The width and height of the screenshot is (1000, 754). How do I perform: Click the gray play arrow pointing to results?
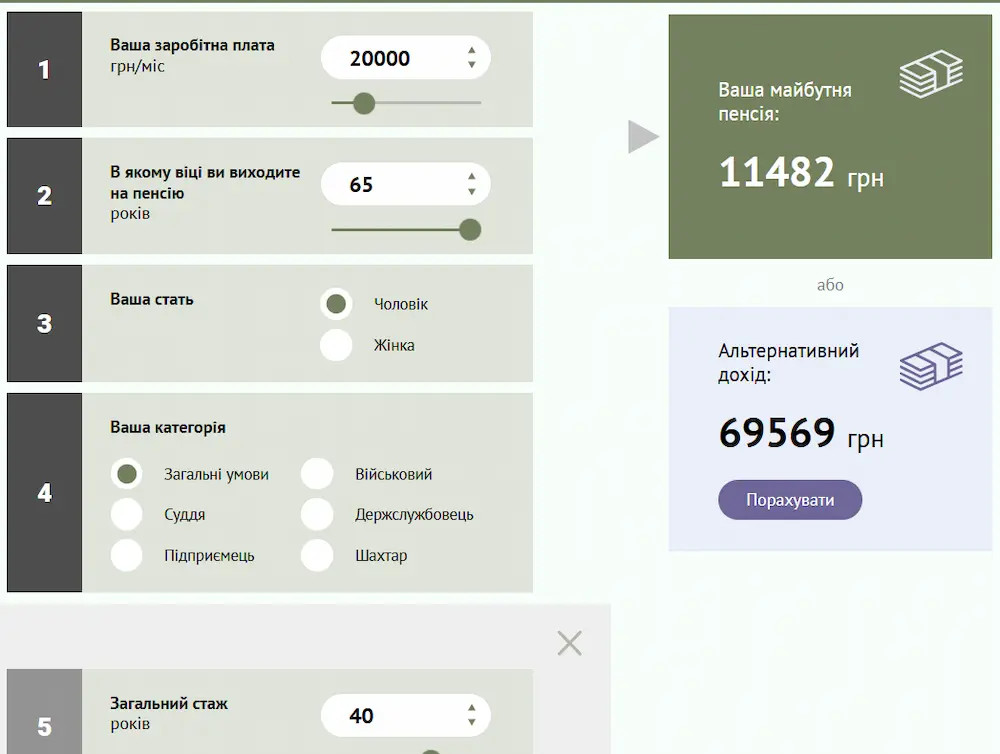[642, 137]
